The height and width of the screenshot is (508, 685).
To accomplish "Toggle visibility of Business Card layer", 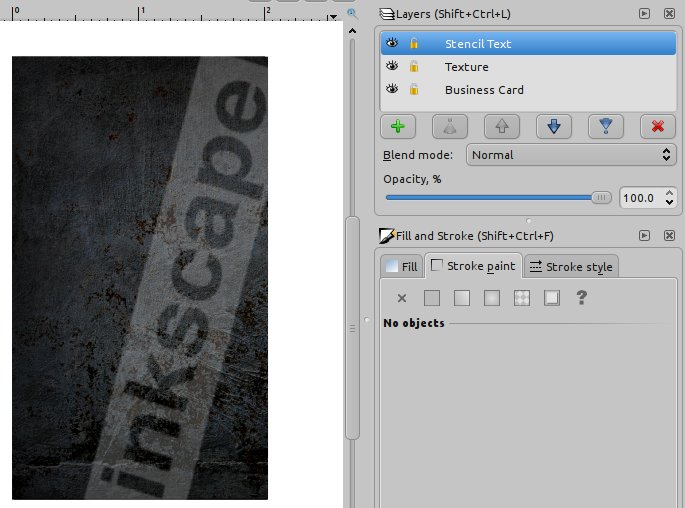I will point(392,89).
